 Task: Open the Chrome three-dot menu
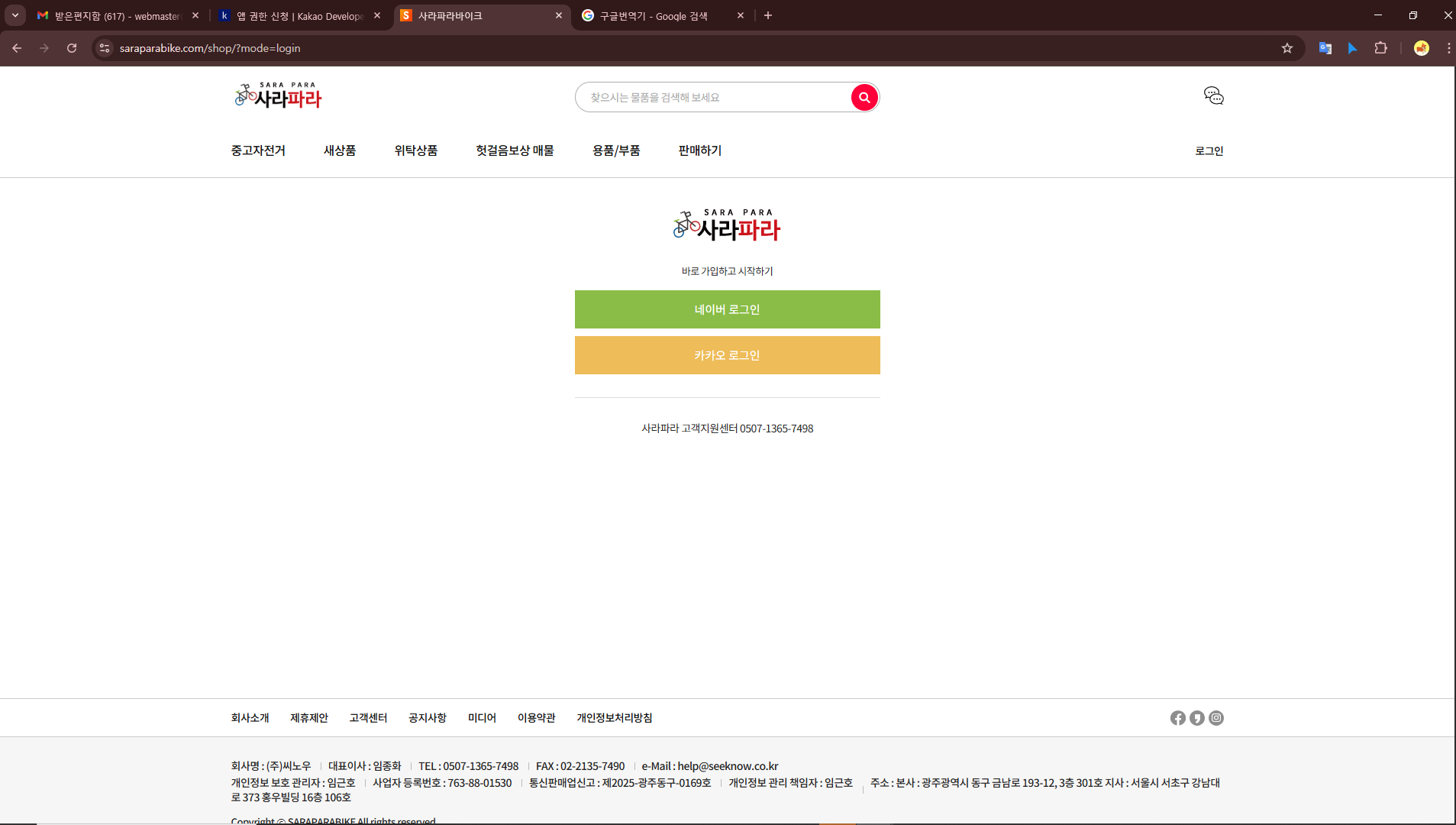tap(1448, 48)
